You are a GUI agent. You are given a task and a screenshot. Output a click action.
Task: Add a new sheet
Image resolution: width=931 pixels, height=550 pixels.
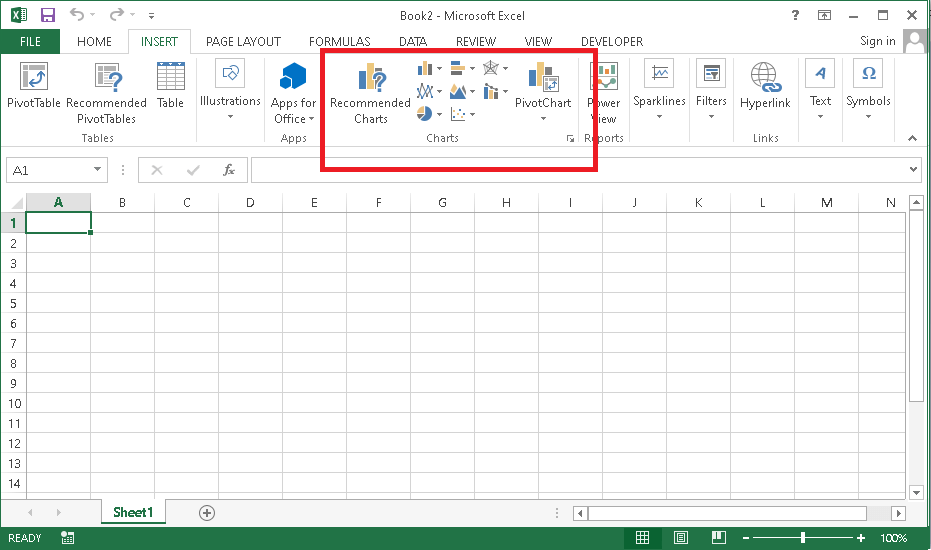(x=207, y=513)
